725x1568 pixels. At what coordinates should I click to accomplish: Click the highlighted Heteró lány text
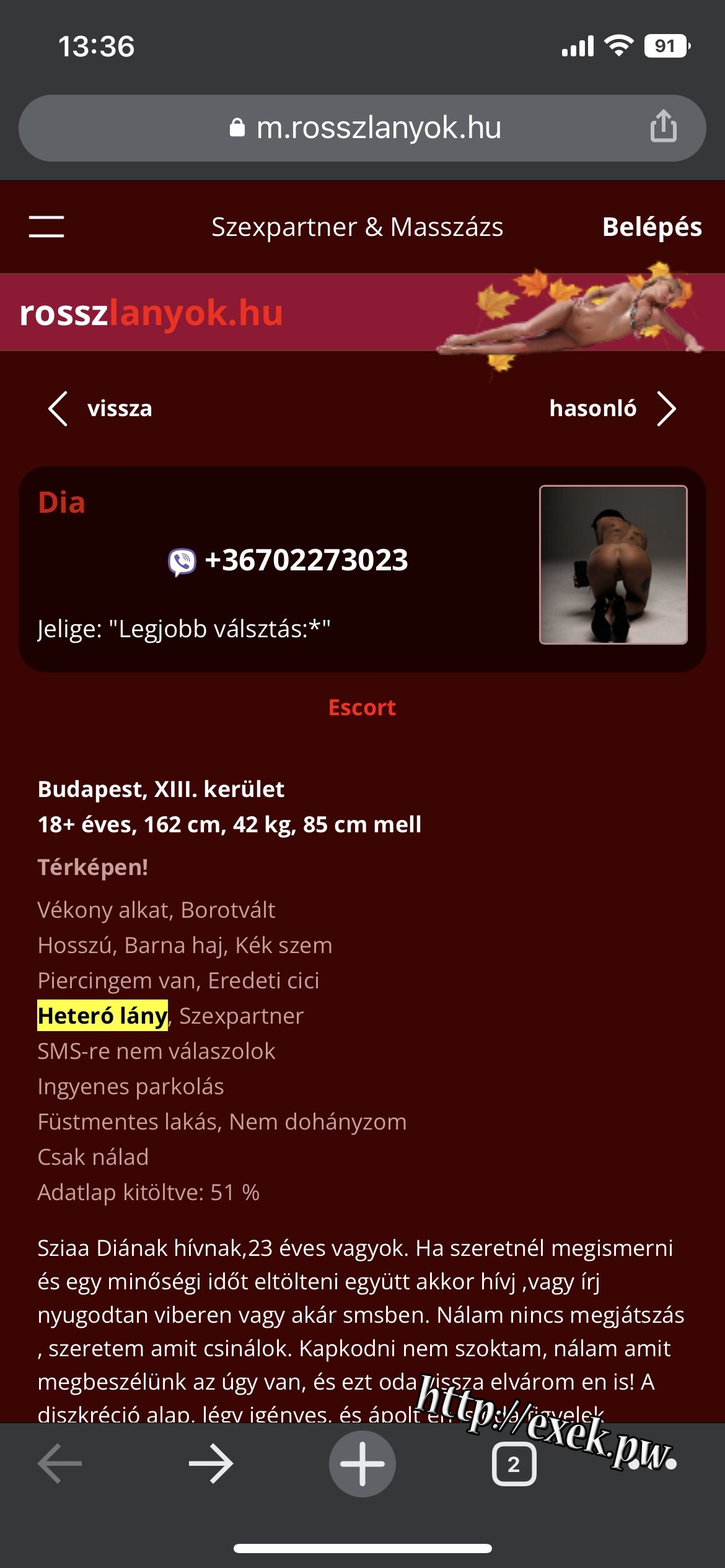(102, 1016)
